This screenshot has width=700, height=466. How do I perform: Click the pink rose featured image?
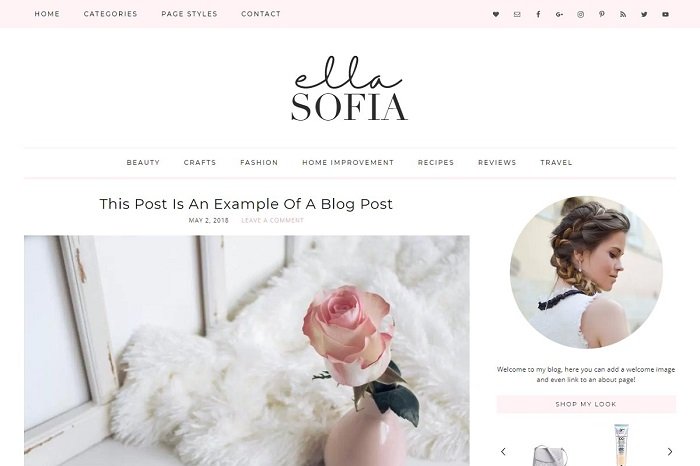(246, 351)
